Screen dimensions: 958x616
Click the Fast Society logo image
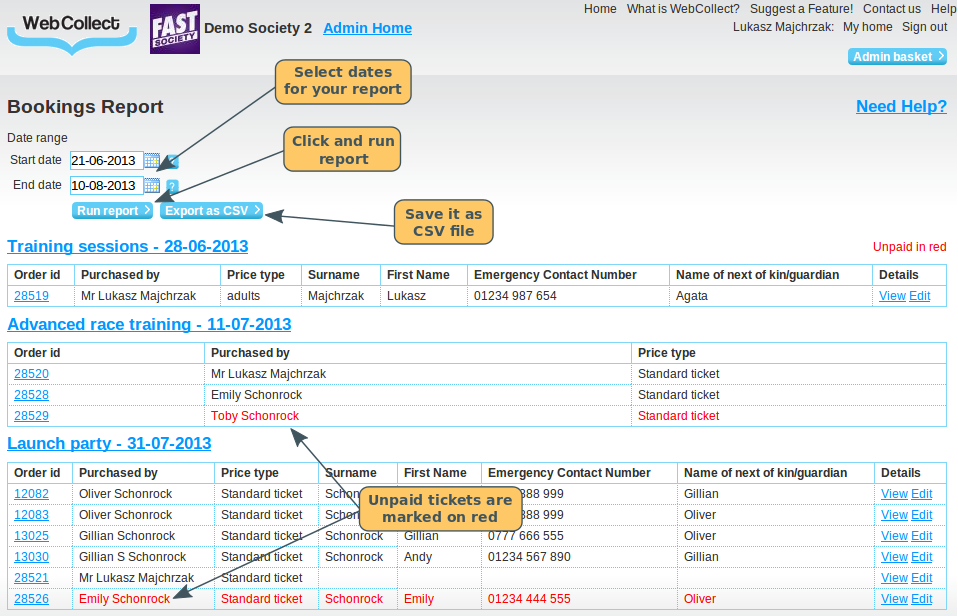[x=175, y=29]
